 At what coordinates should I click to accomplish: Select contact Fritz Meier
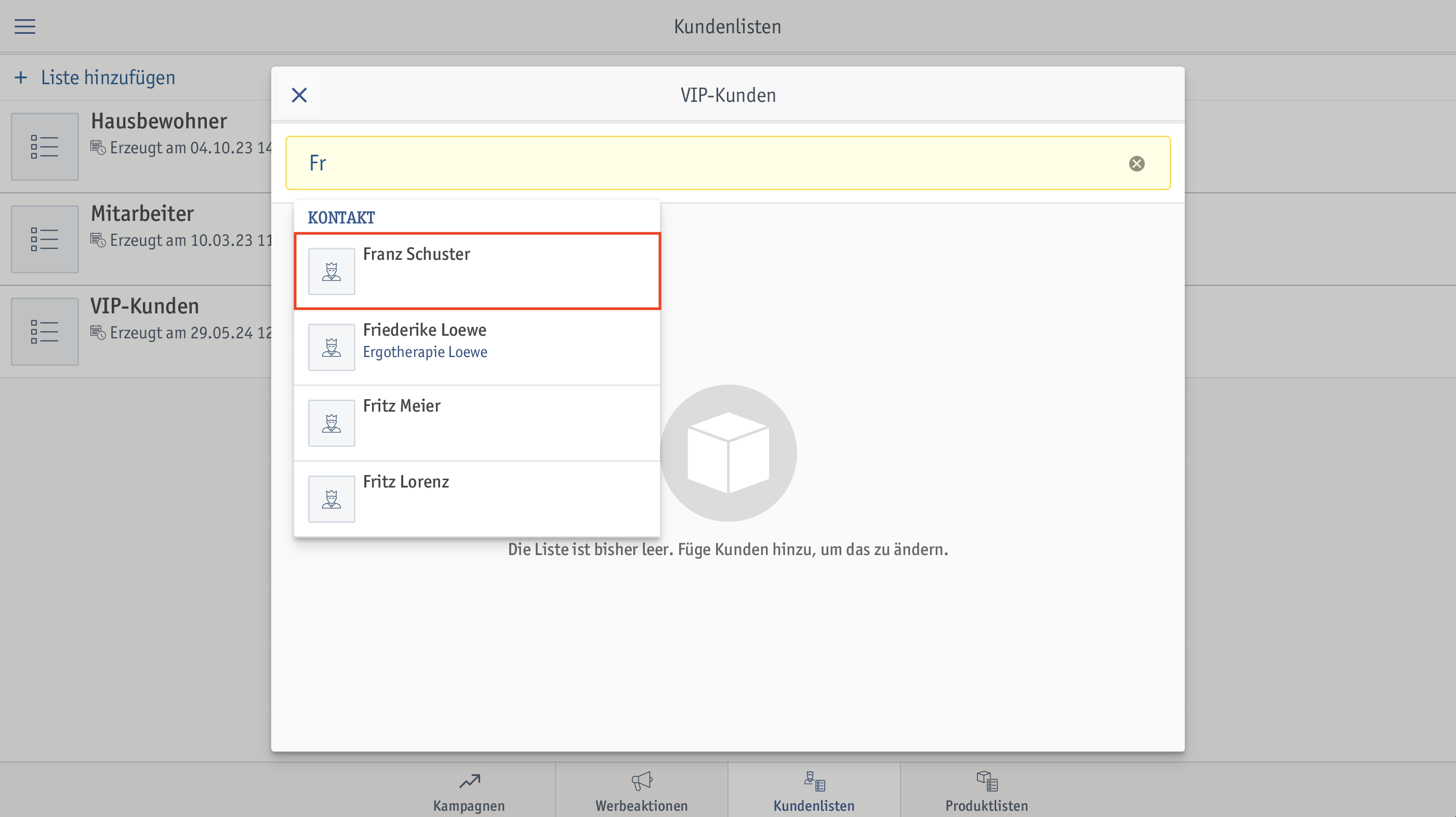(477, 423)
